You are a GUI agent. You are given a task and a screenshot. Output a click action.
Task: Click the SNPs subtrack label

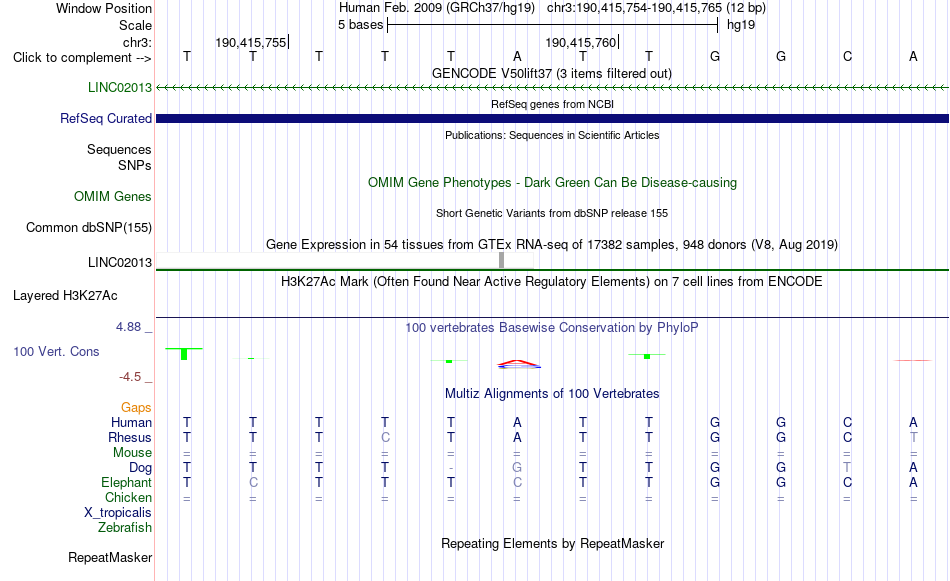(x=135, y=165)
